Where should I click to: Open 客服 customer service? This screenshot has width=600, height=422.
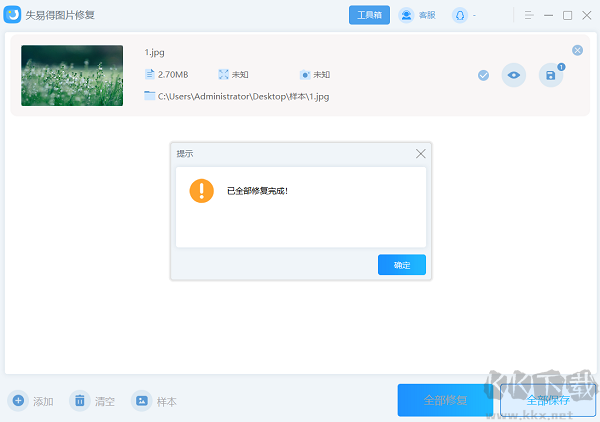pos(417,15)
